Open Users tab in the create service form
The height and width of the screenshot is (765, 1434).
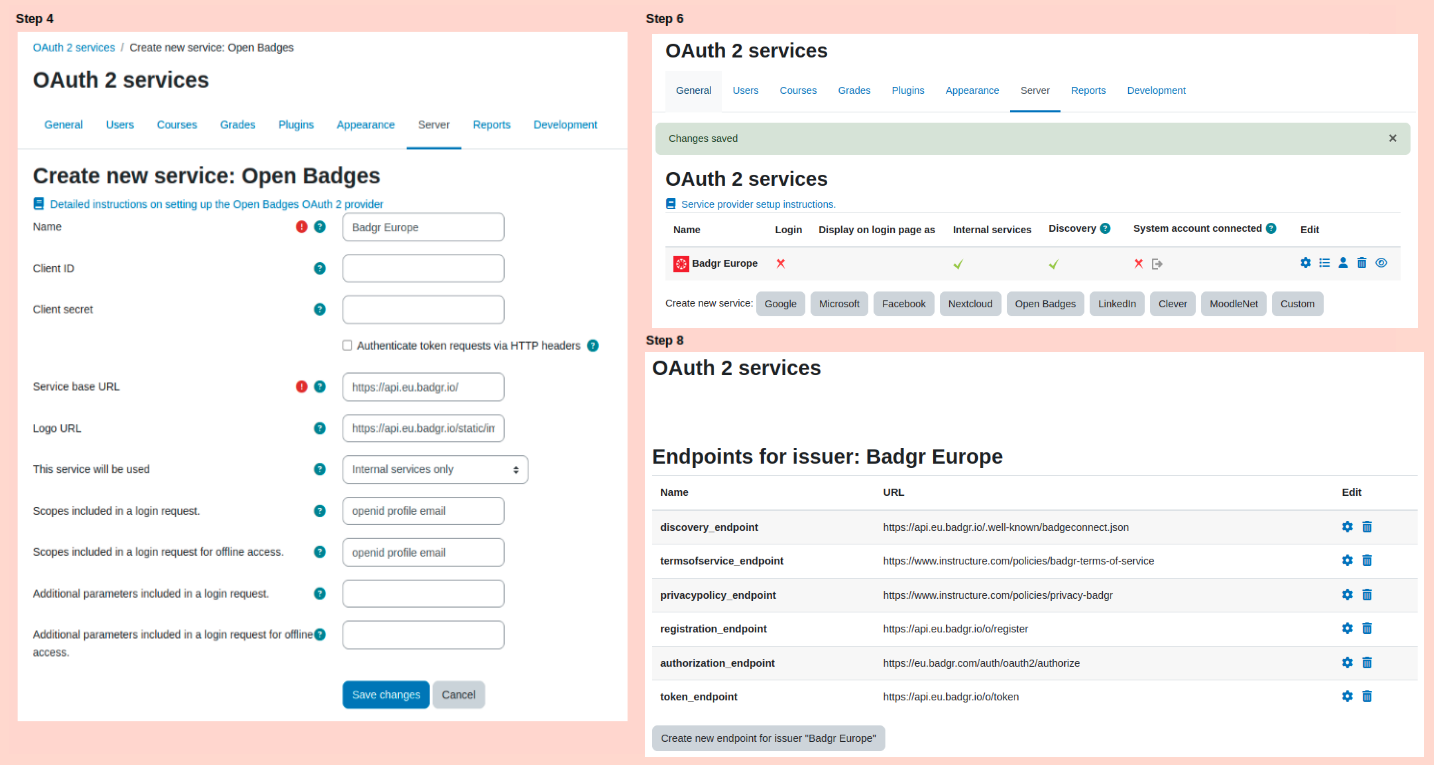click(120, 125)
